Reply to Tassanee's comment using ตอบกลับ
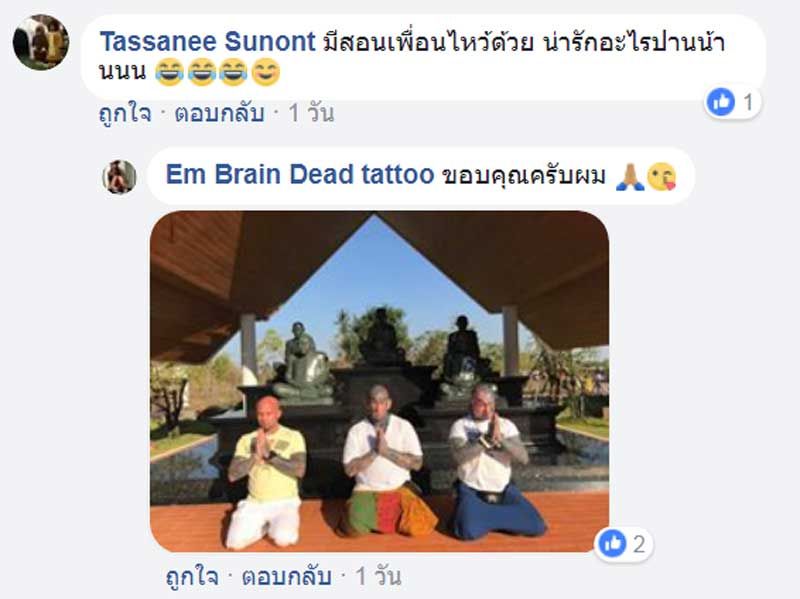Image resolution: width=800 pixels, height=599 pixels. click(219, 113)
